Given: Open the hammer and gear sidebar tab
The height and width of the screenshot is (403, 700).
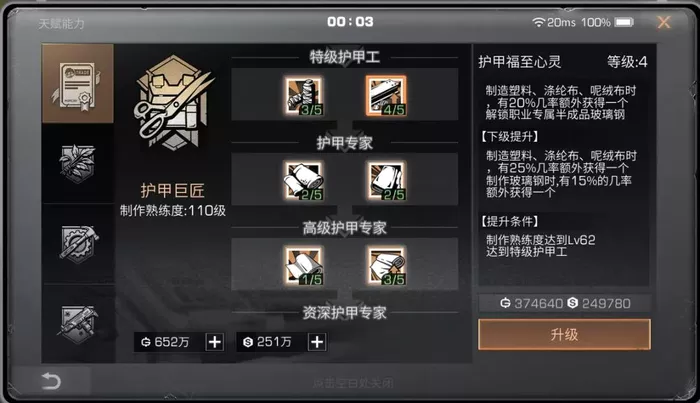Looking at the screenshot, I should (x=78, y=244).
